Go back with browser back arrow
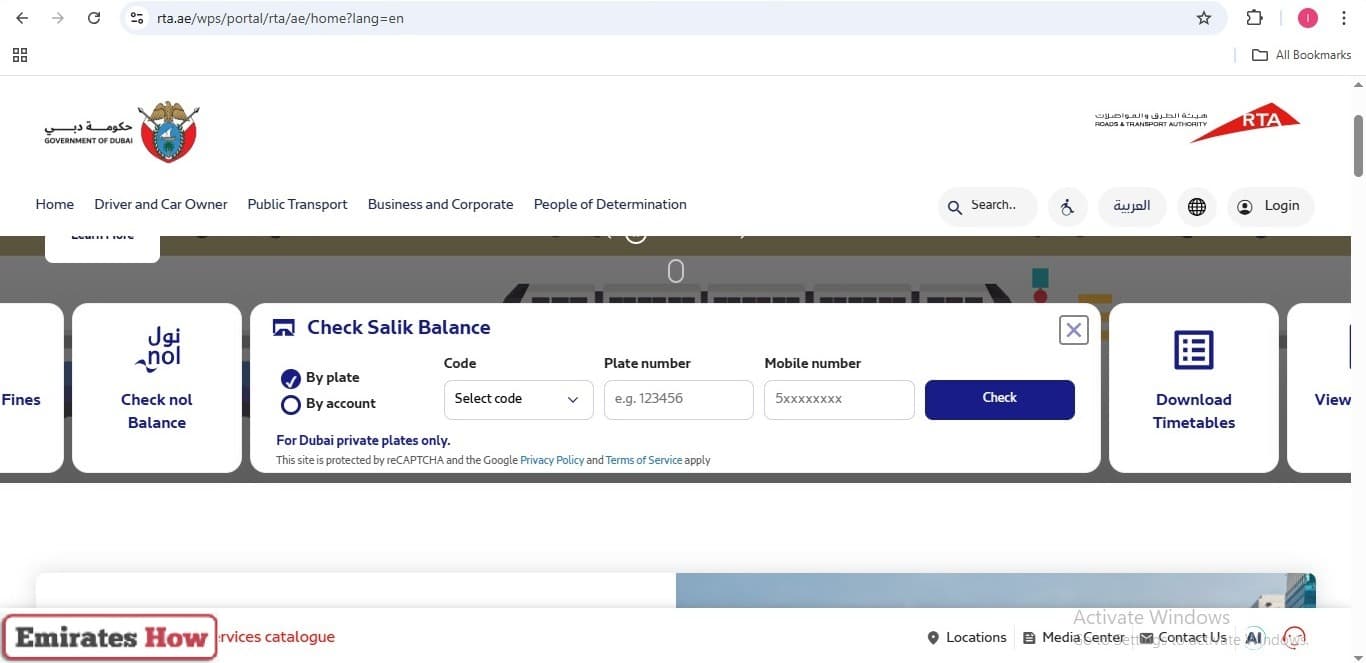This screenshot has width=1366, height=663. 22,18
